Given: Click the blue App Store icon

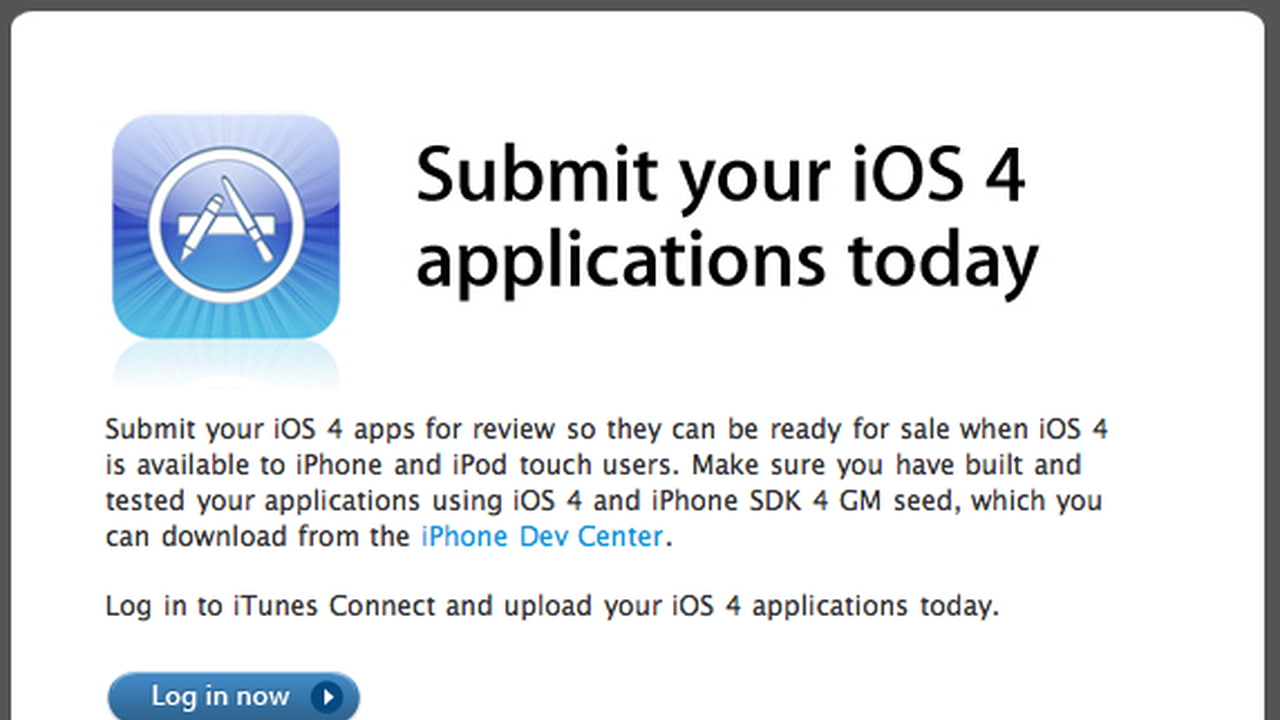Looking at the screenshot, I should tap(226, 227).
